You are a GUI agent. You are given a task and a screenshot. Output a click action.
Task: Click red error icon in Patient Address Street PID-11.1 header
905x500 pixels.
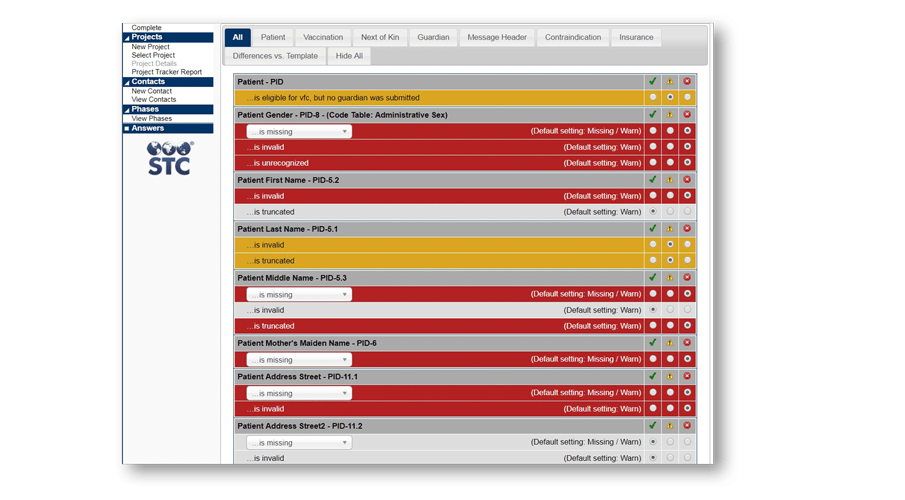point(687,376)
